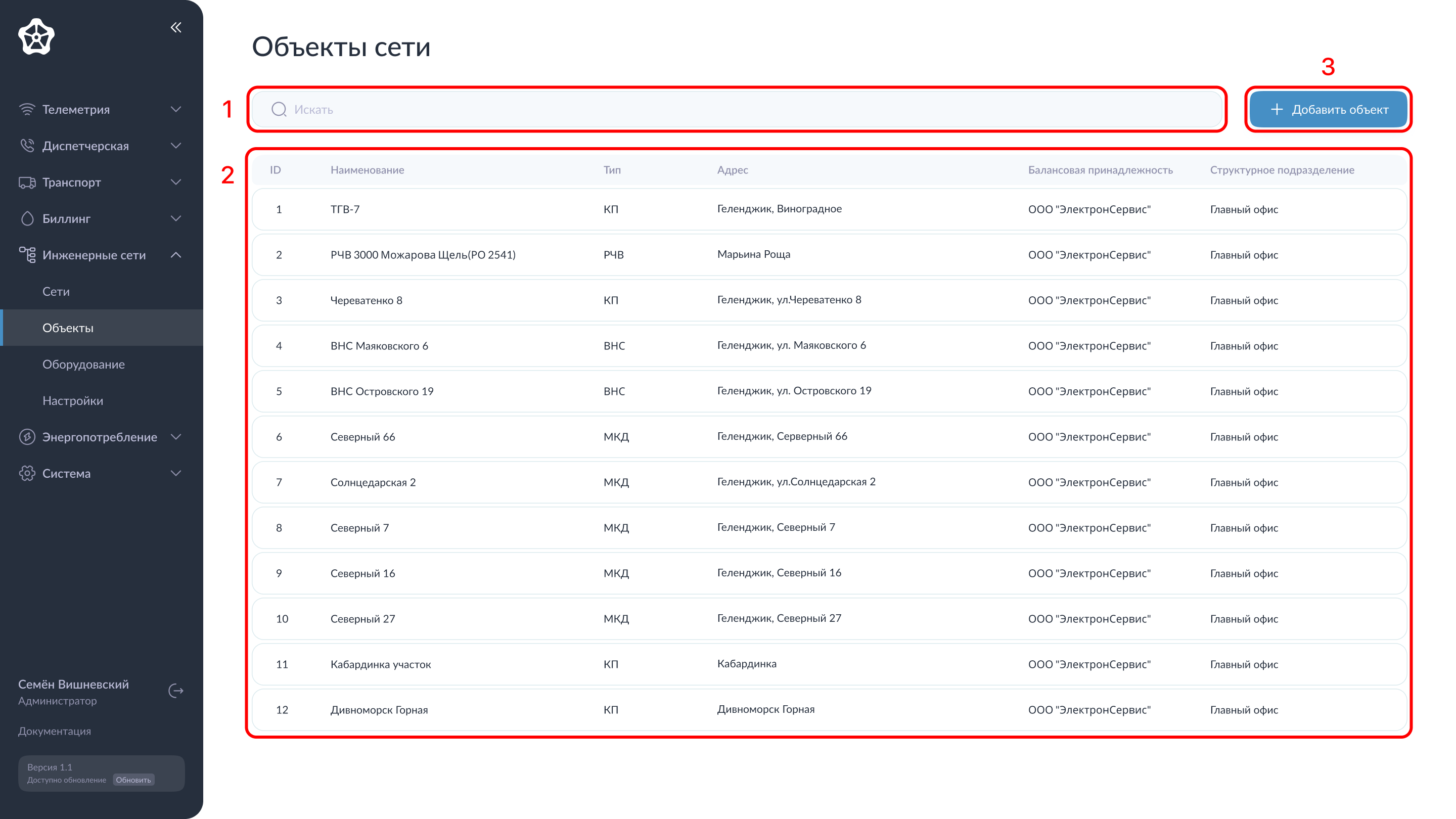Expand the Система dropdown chevron

[176, 473]
